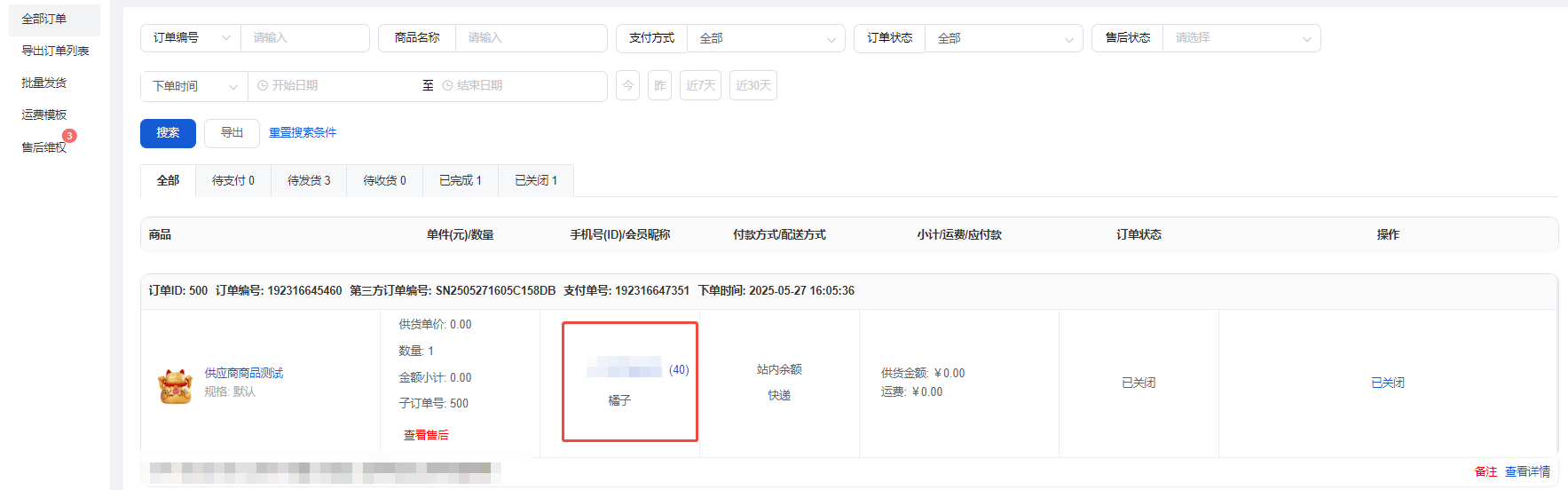Expand the 下单时间 time type dropdown
The width and height of the screenshot is (1568, 490).
click(193, 86)
